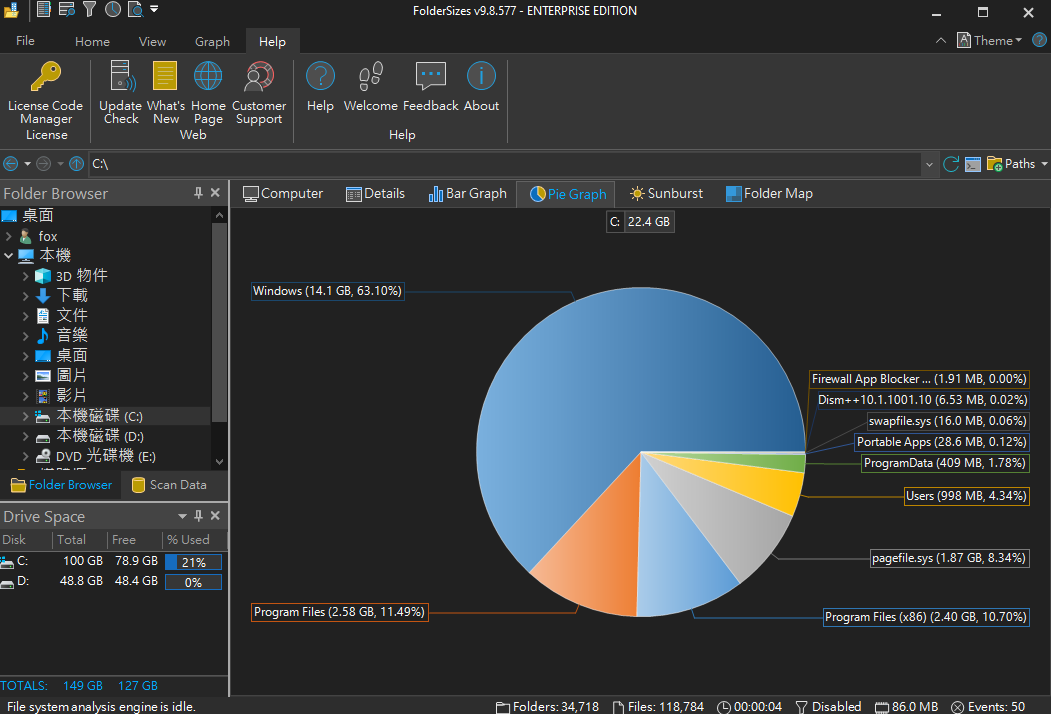The image size is (1051, 714).
Task: Collapse the 本機 tree node
Action: point(9,255)
